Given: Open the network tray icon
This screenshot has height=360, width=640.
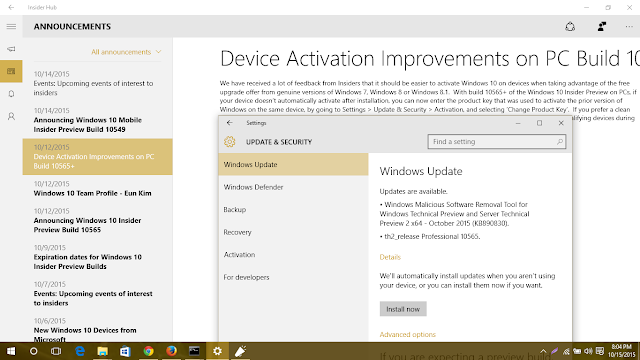Looking at the screenshot, I should 566,351.
